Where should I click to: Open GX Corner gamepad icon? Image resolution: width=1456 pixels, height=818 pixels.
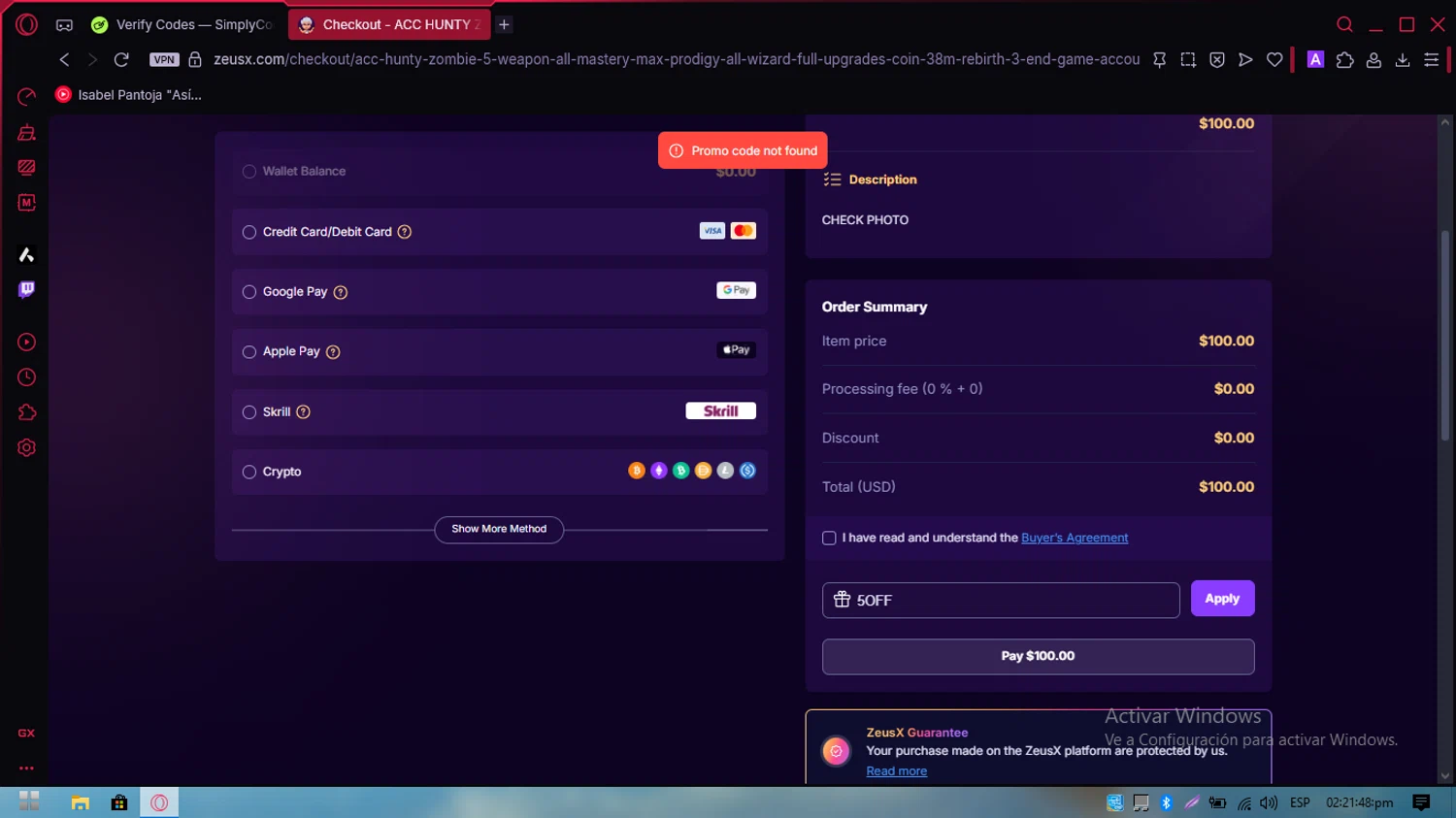pos(64,25)
